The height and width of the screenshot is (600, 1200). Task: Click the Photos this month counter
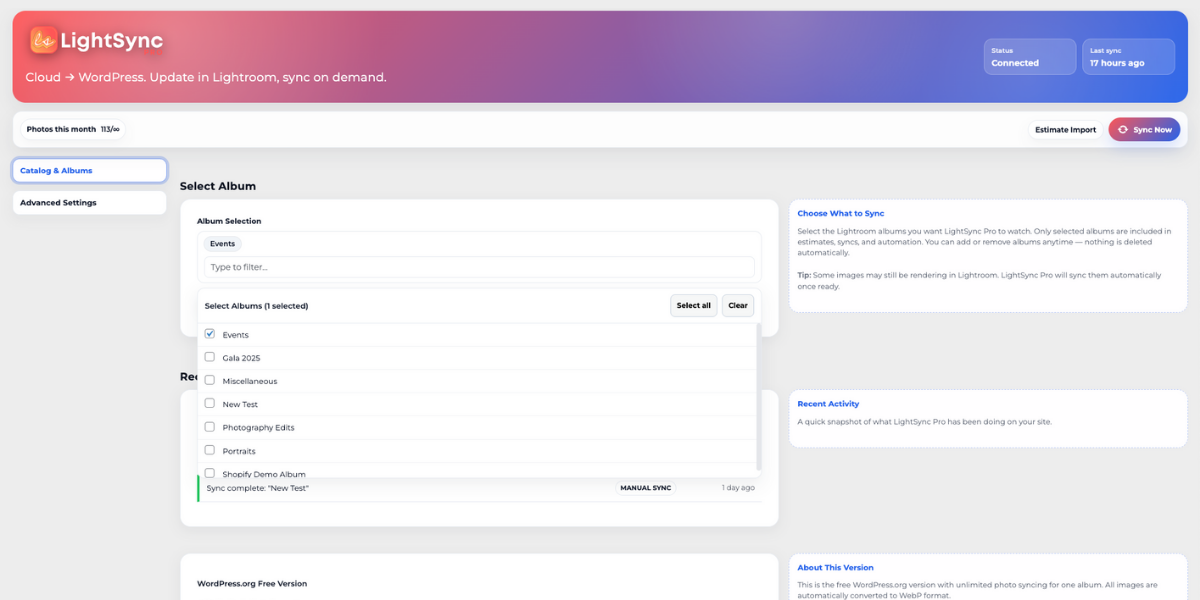point(70,128)
